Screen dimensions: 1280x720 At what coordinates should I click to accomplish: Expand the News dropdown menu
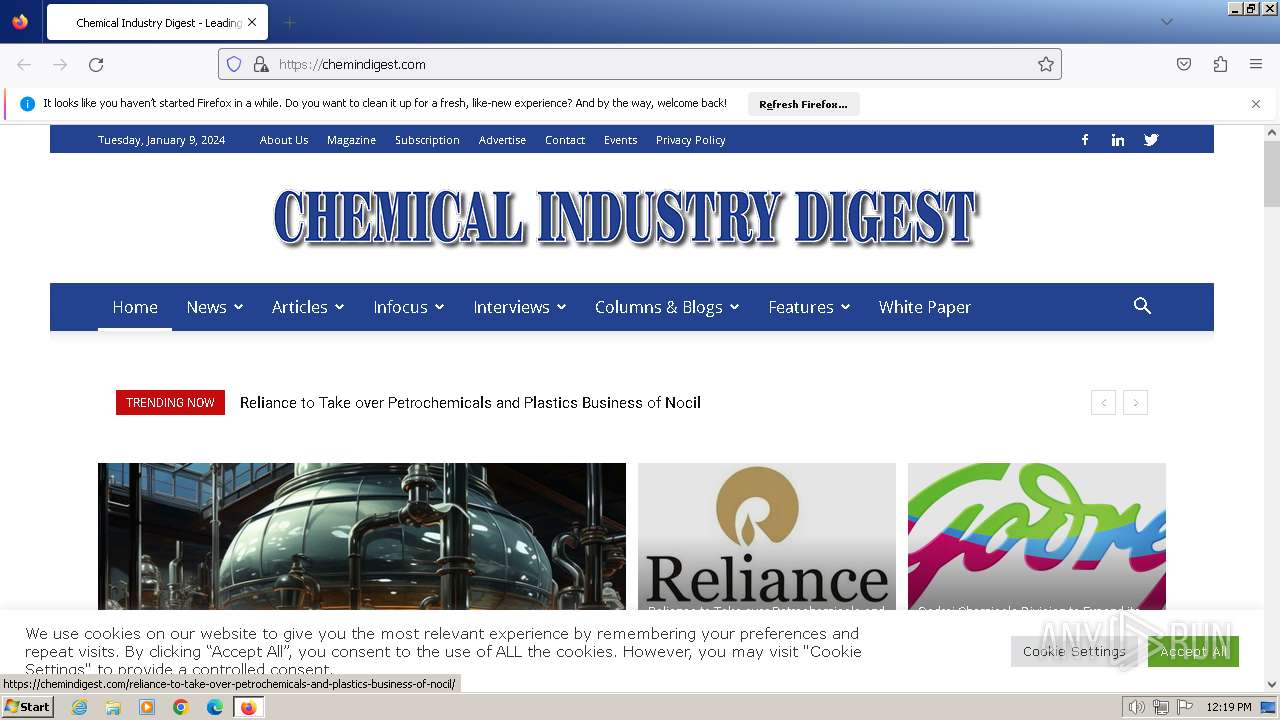pos(215,307)
